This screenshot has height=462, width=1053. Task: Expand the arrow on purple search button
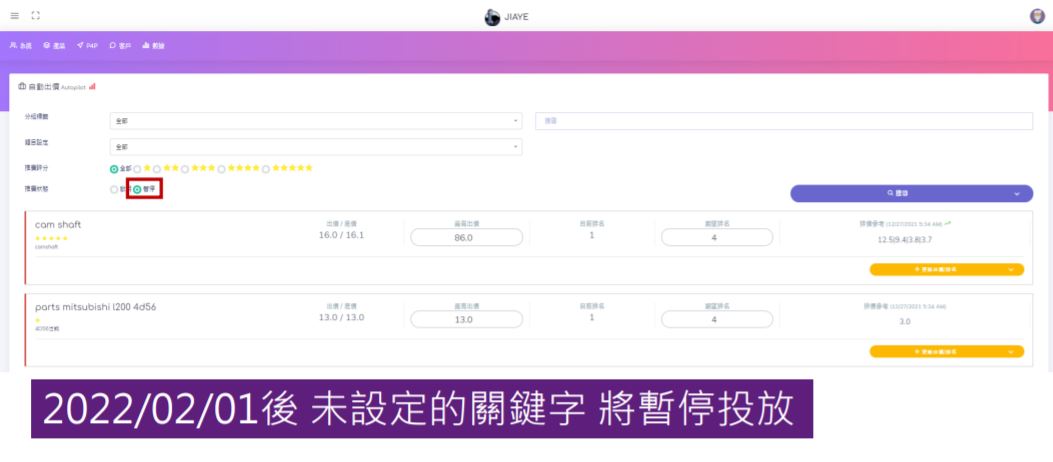(1017, 194)
